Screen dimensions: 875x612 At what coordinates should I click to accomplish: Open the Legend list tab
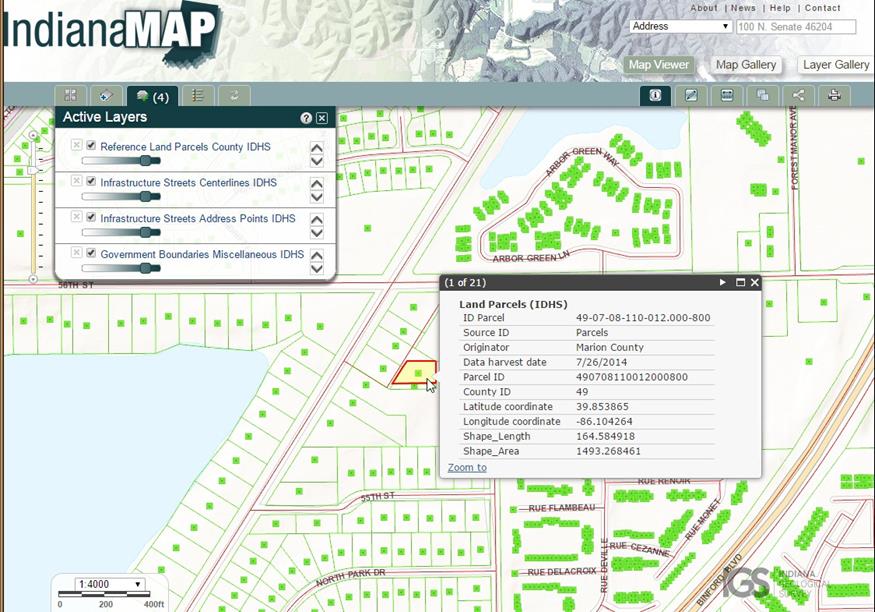[x=198, y=96]
